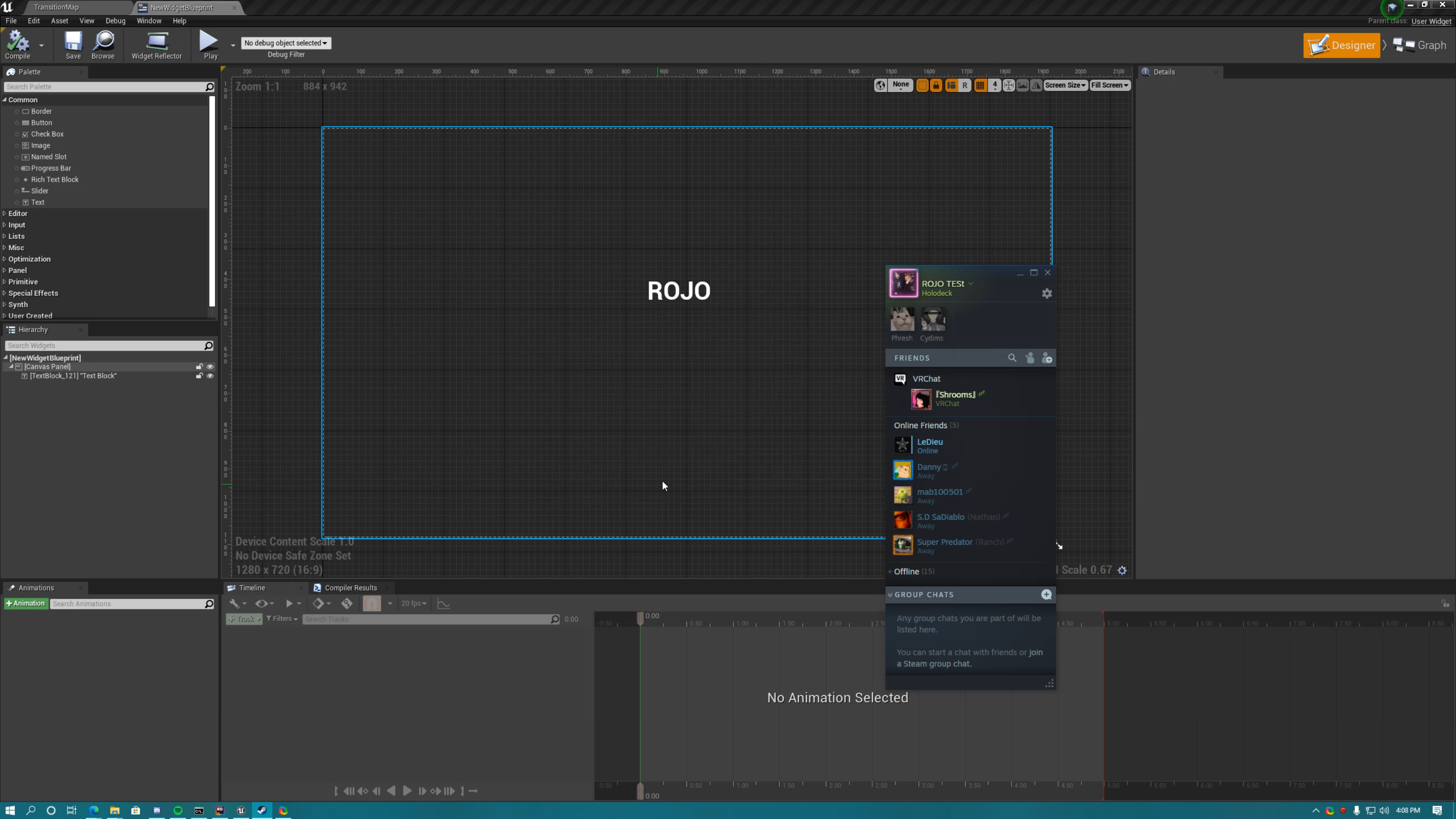Click the flip mirror icon in designer toolbar
Image resolution: width=1456 pixels, height=819 pixels.
pos(1036,85)
